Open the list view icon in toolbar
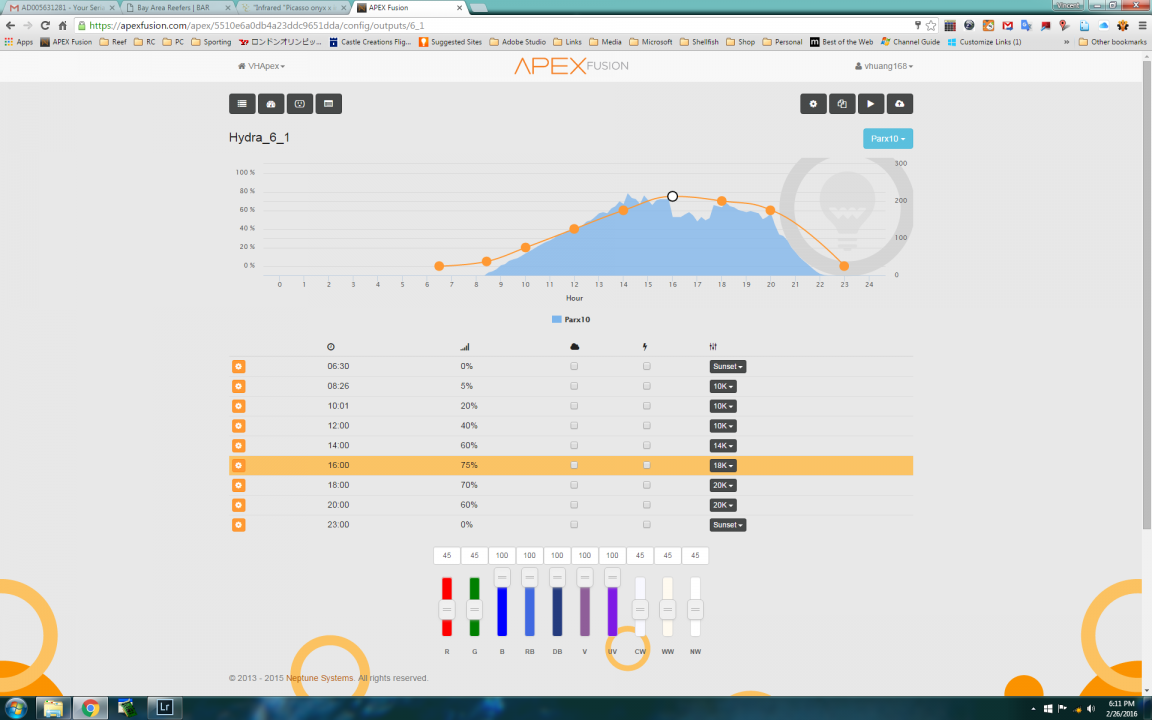The image size is (1152, 720). pyautogui.click(x=242, y=103)
